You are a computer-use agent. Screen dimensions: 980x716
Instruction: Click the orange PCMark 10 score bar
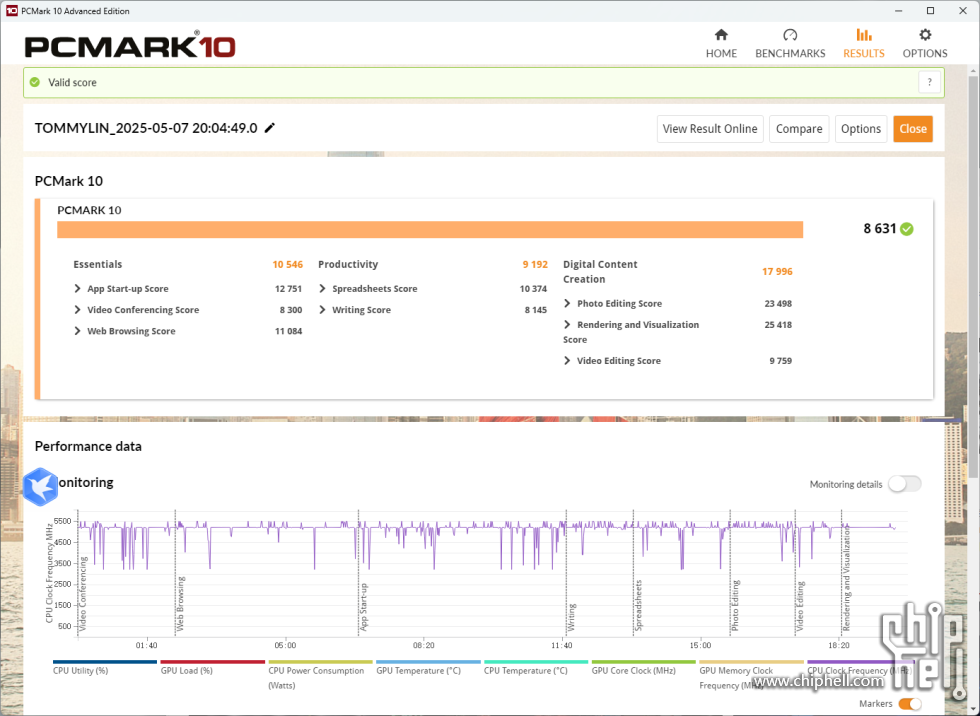pyautogui.click(x=430, y=229)
